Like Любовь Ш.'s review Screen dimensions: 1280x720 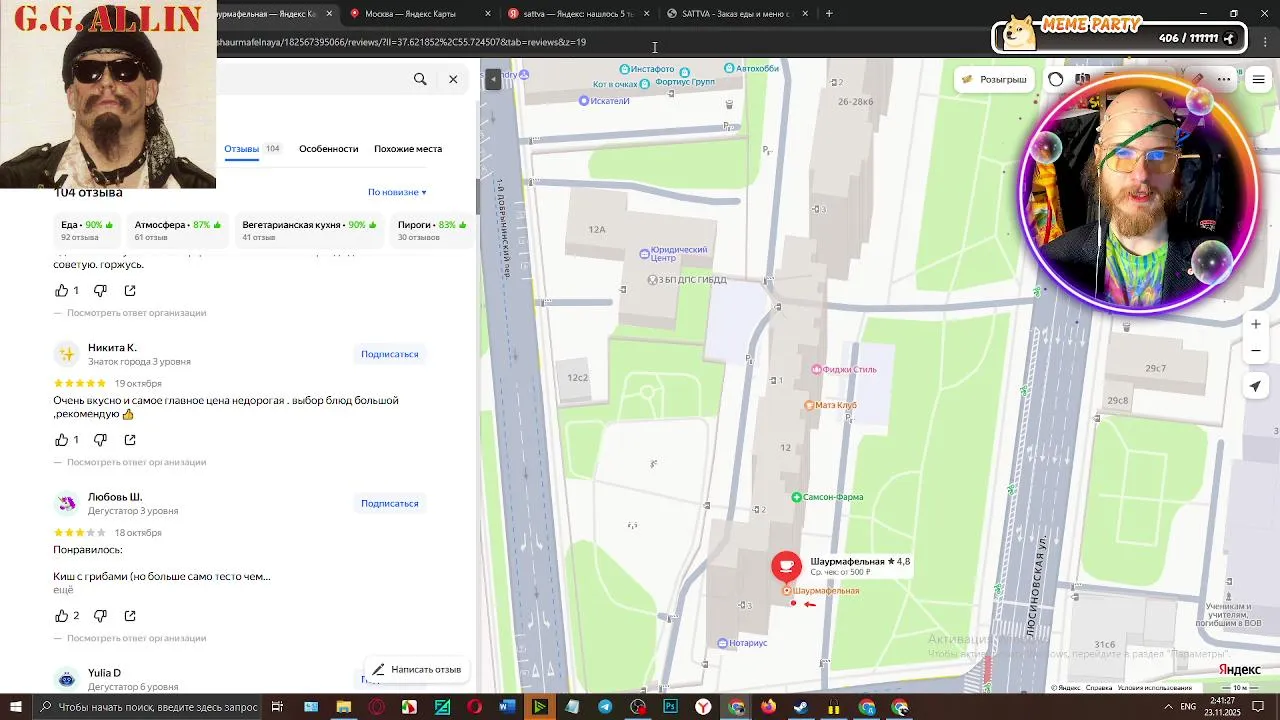(62, 616)
